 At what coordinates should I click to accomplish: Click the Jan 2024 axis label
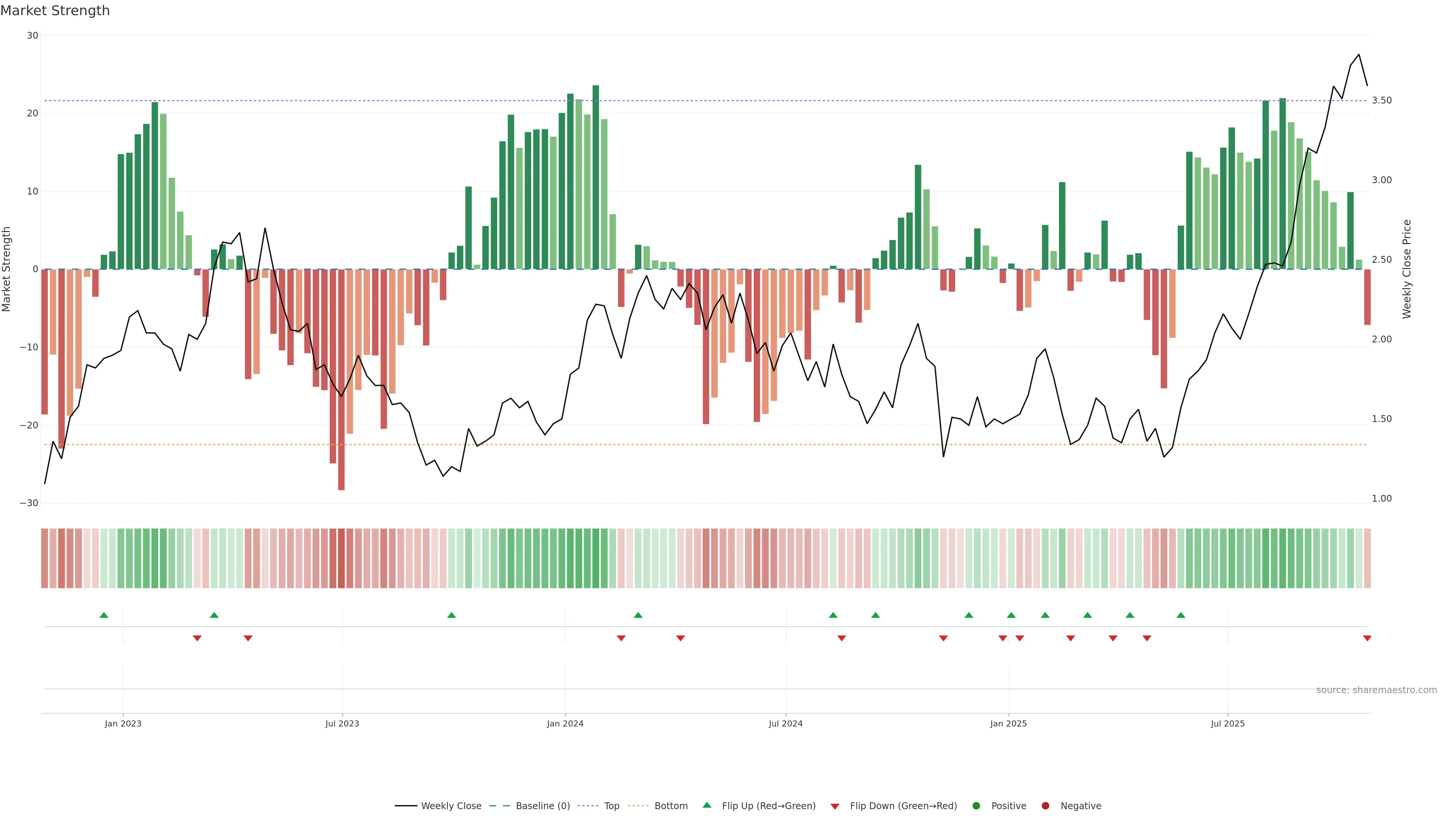(x=565, y=723)
